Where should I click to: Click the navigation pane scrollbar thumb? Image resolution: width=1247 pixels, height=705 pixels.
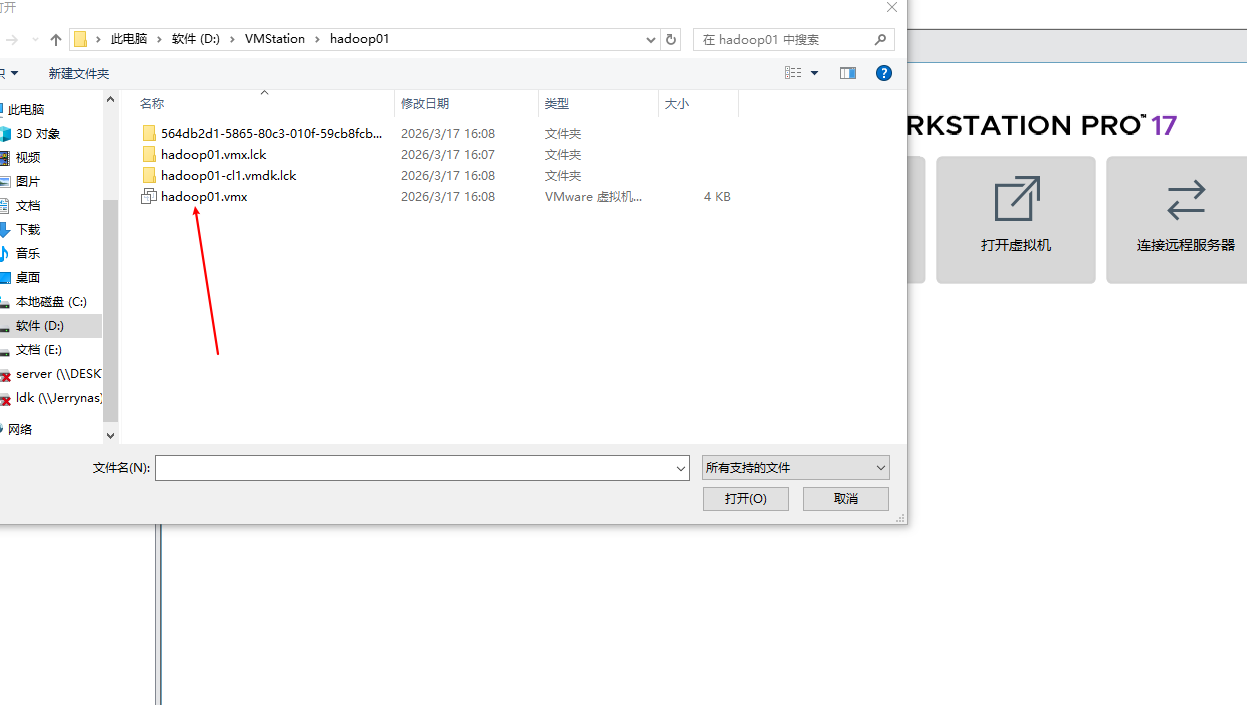pyautogui.click(x=111, y=310)
